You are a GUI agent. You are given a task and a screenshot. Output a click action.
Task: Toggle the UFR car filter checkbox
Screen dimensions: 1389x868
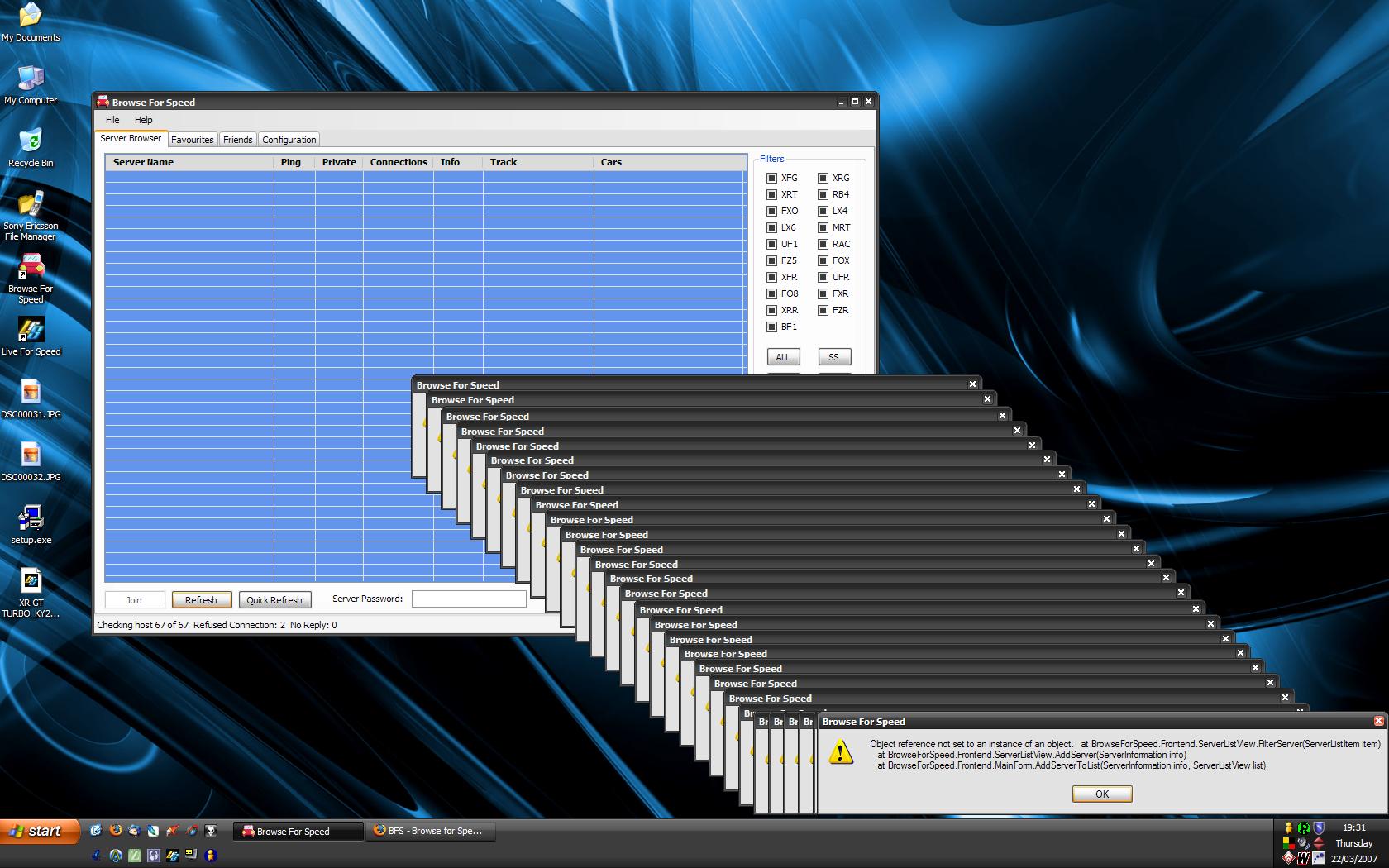click(823, 277)
